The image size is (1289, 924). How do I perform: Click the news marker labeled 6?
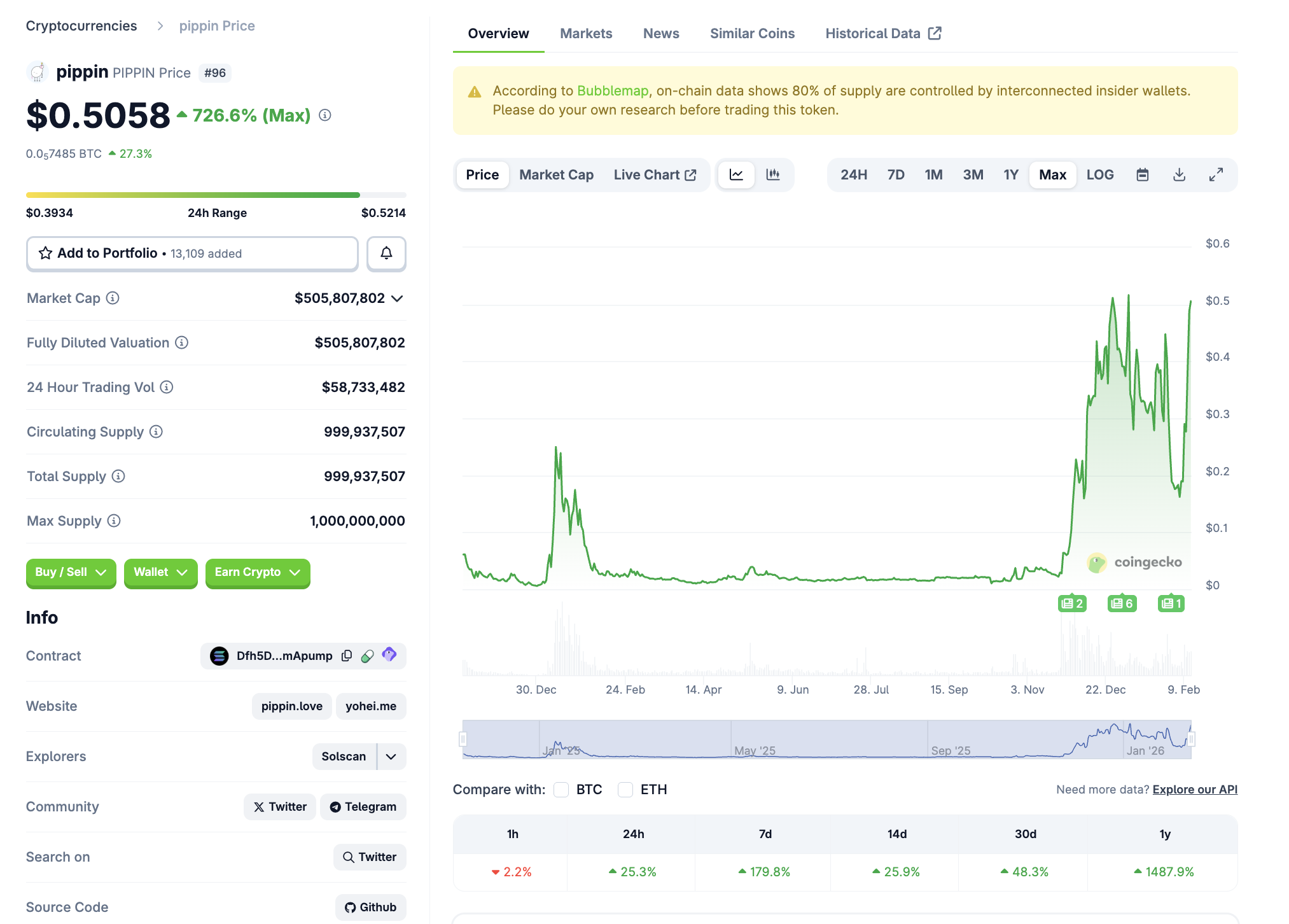[x=1122, y=603]
